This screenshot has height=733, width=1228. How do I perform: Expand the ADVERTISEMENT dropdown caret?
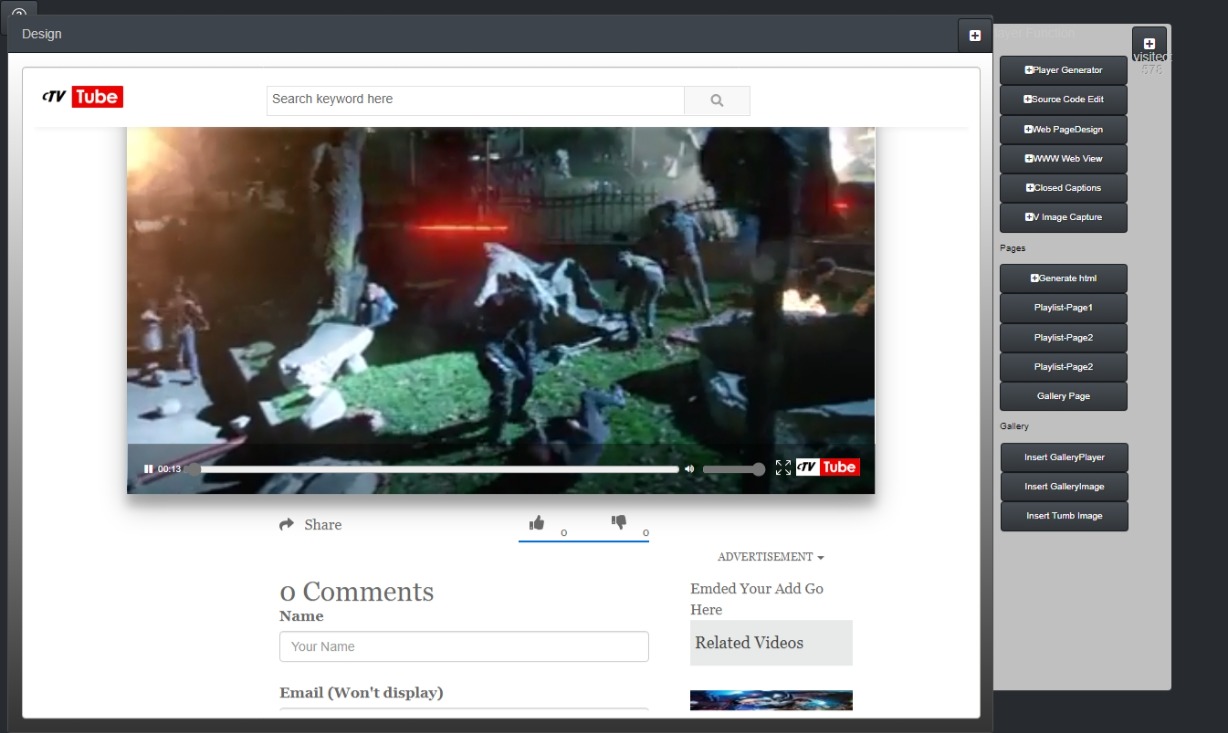click(x=821, y=557)
